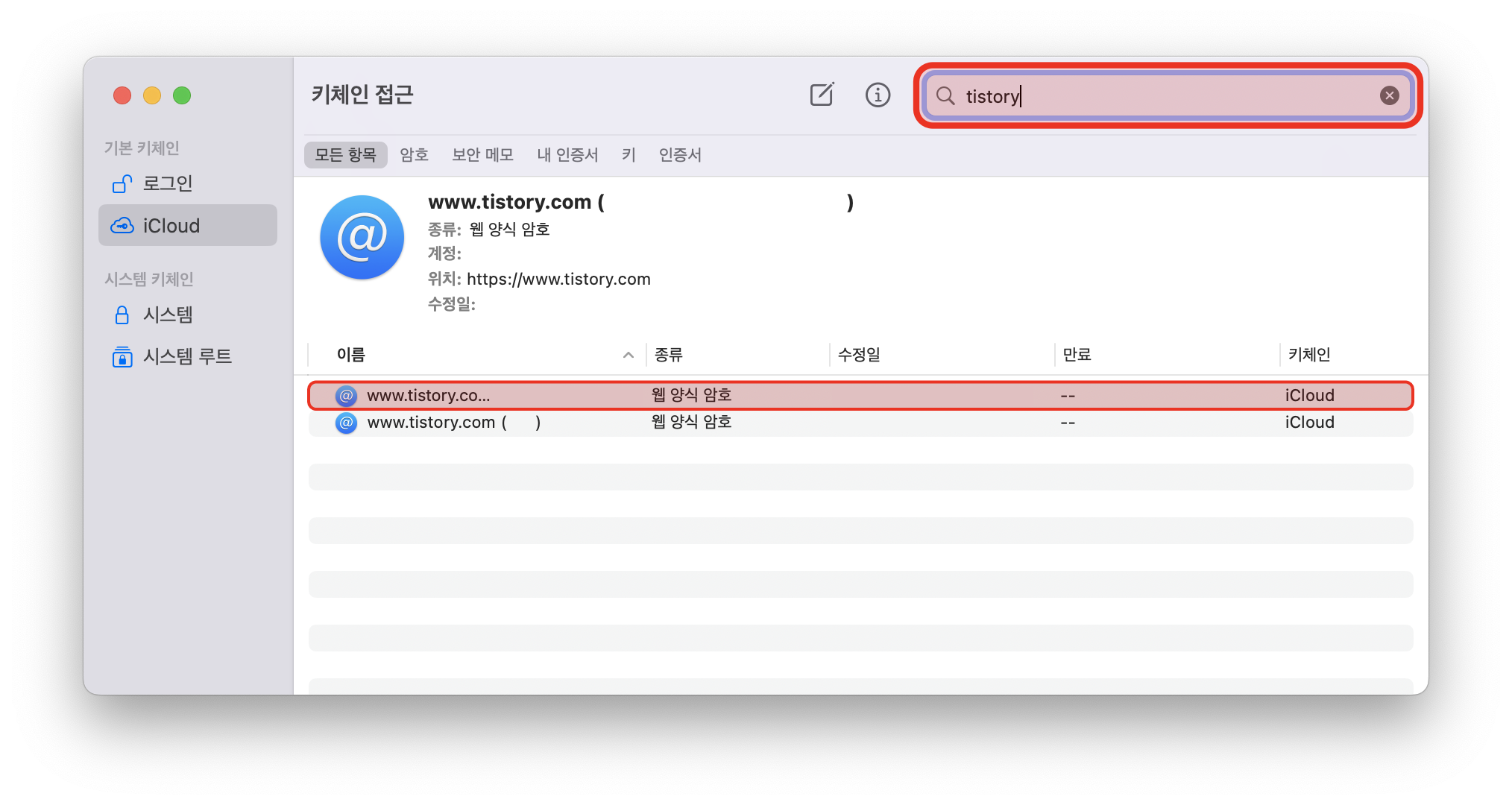The height and width of the screenshot is (805, 1512).
Task: Select the second www.tistory.com ( ) row
Action: (x=453, y=423)
